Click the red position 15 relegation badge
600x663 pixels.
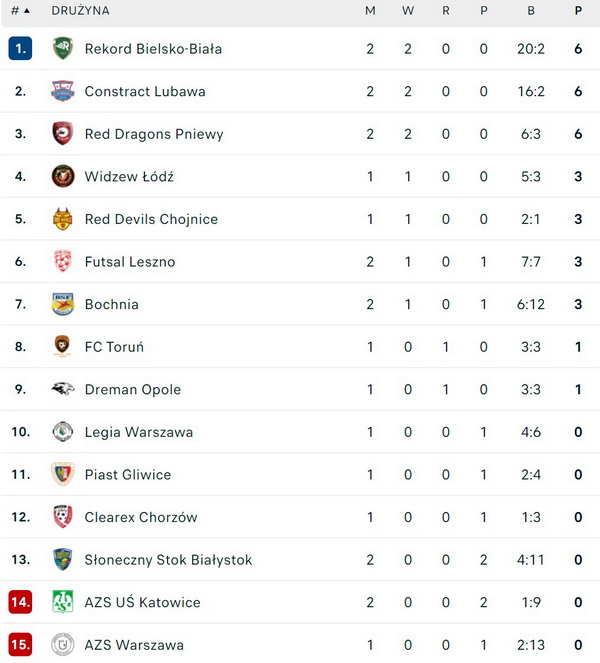(x=20, y=645)
